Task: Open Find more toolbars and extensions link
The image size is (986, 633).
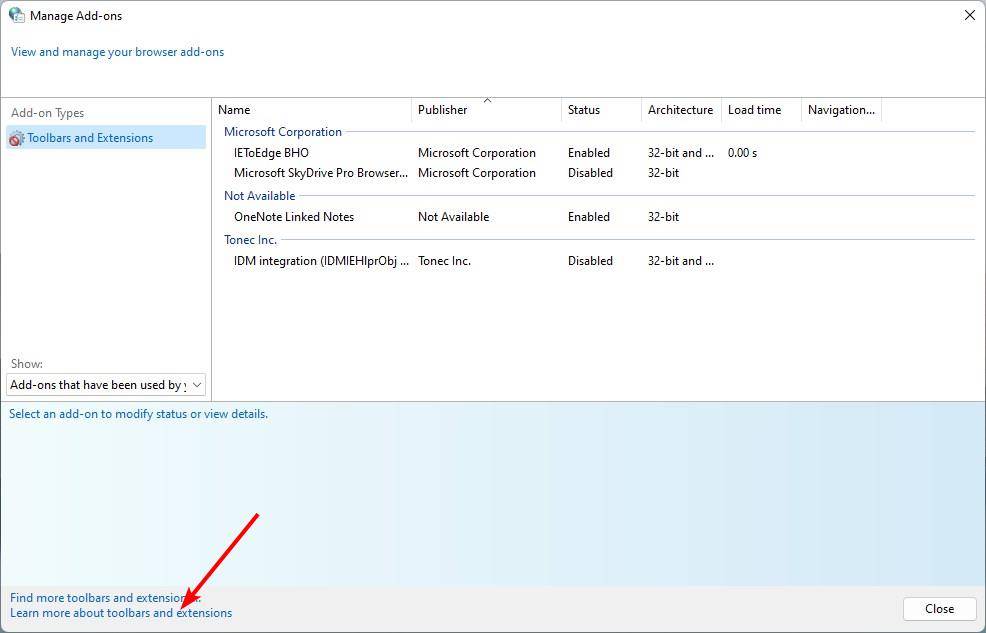Action: click(x=98, y=598)
